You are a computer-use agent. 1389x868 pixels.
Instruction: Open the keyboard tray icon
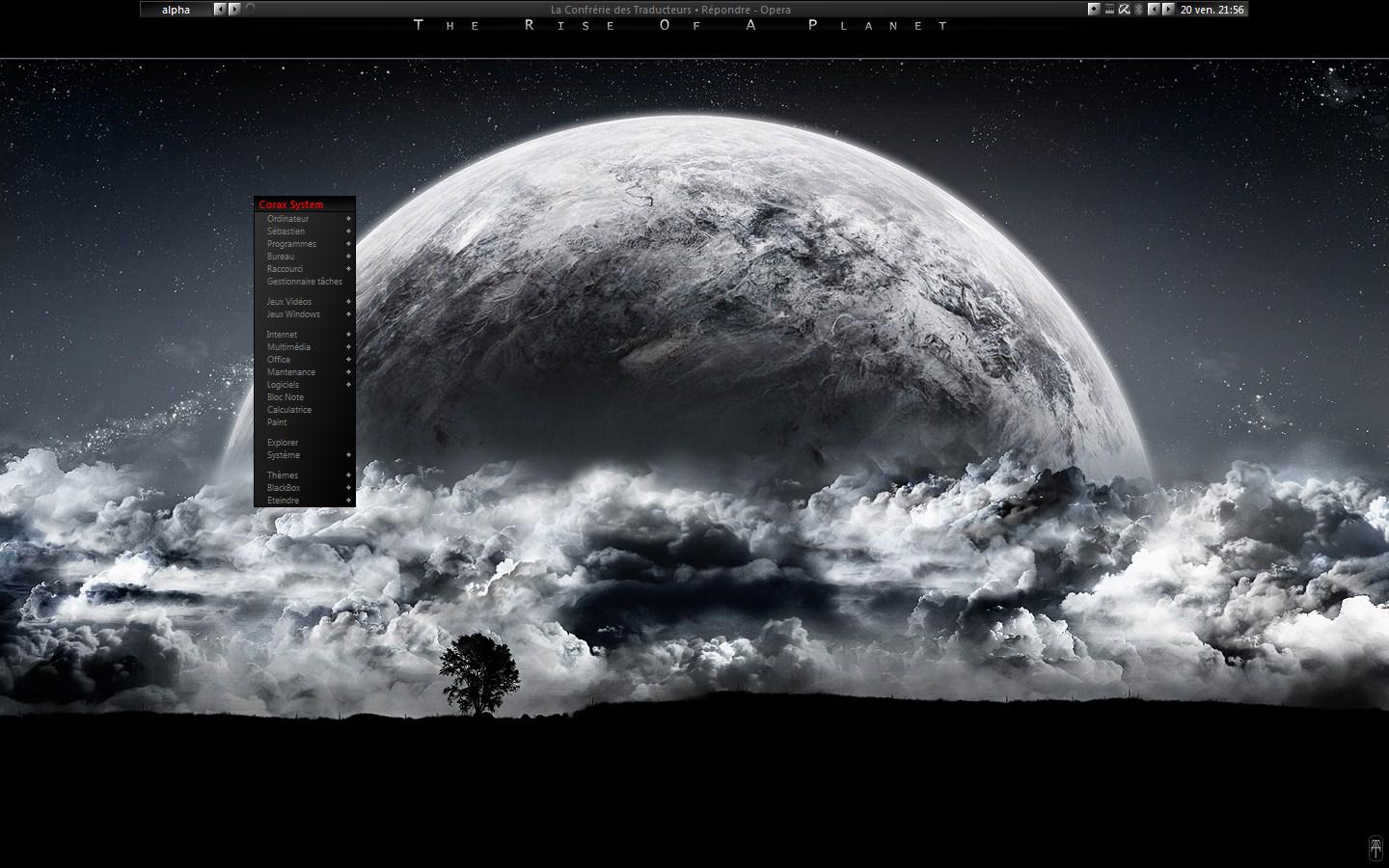[1109, 10]
